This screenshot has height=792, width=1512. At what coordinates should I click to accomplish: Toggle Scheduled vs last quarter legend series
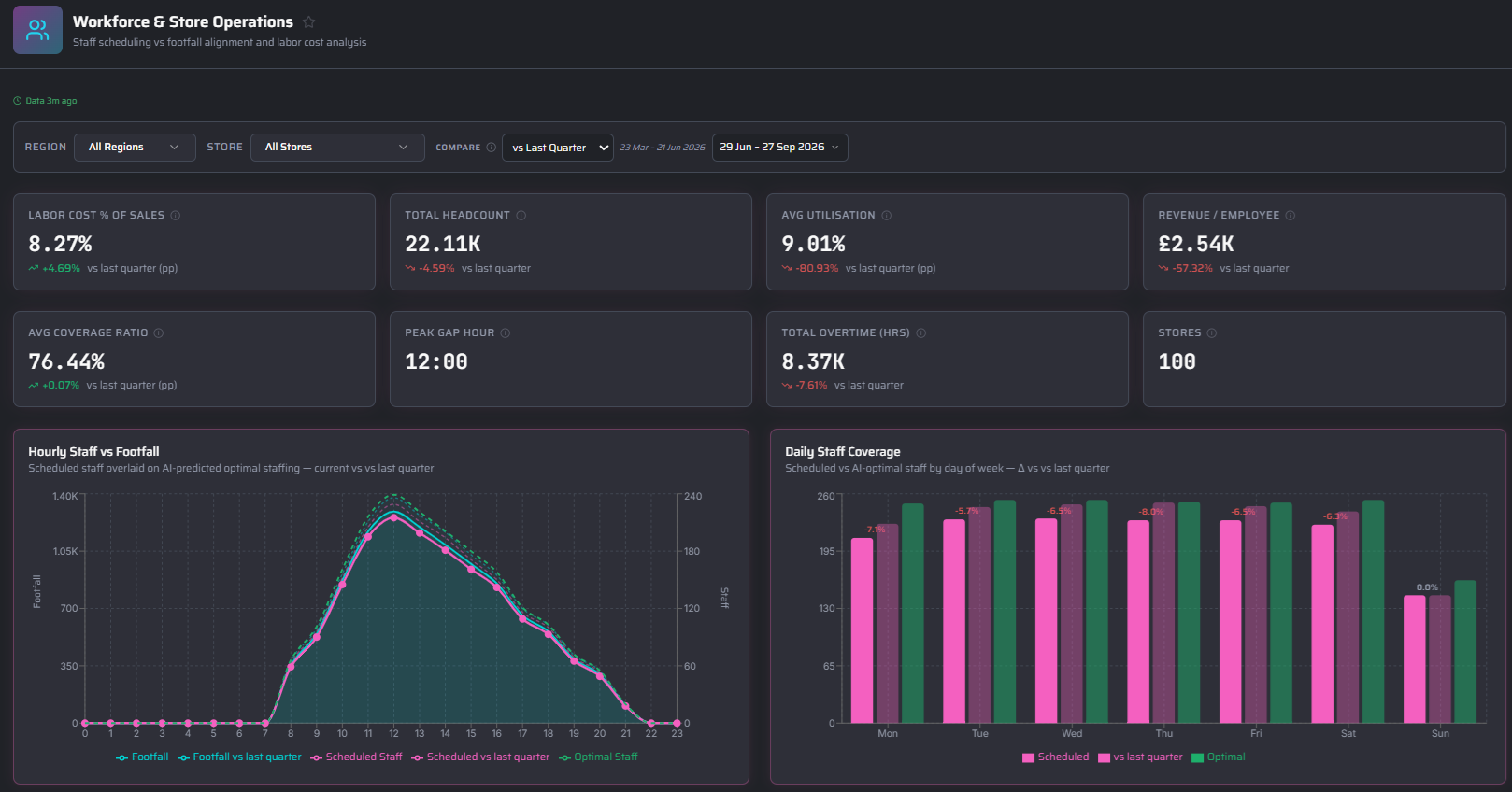pos(480,757)
